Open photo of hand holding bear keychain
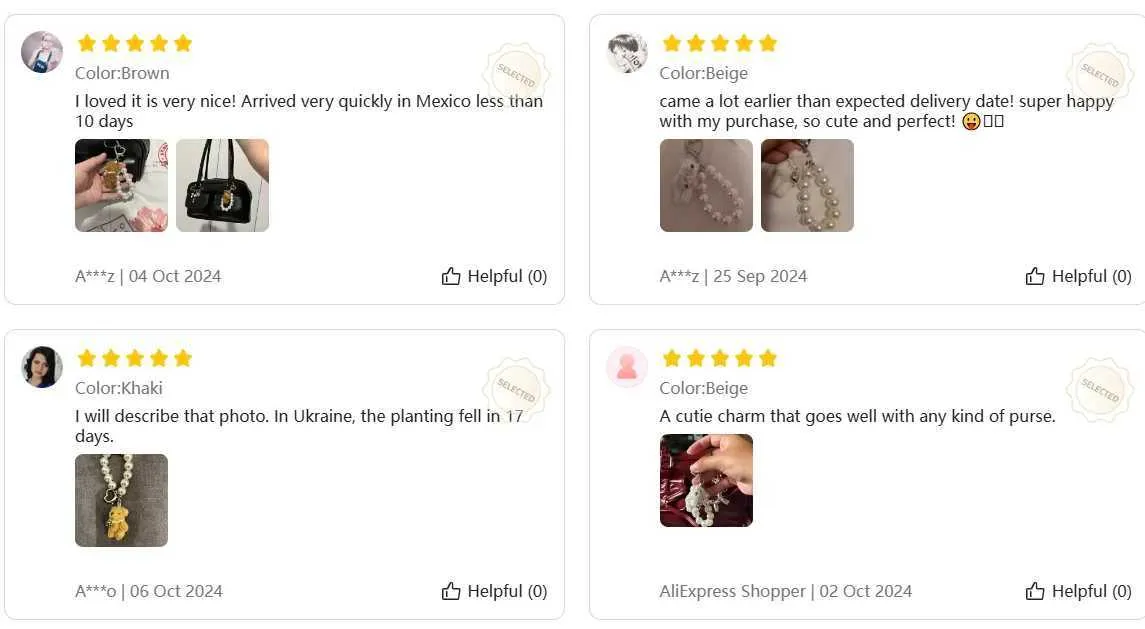The width and height of the screenshot is (1145, 629). (121, 186)
